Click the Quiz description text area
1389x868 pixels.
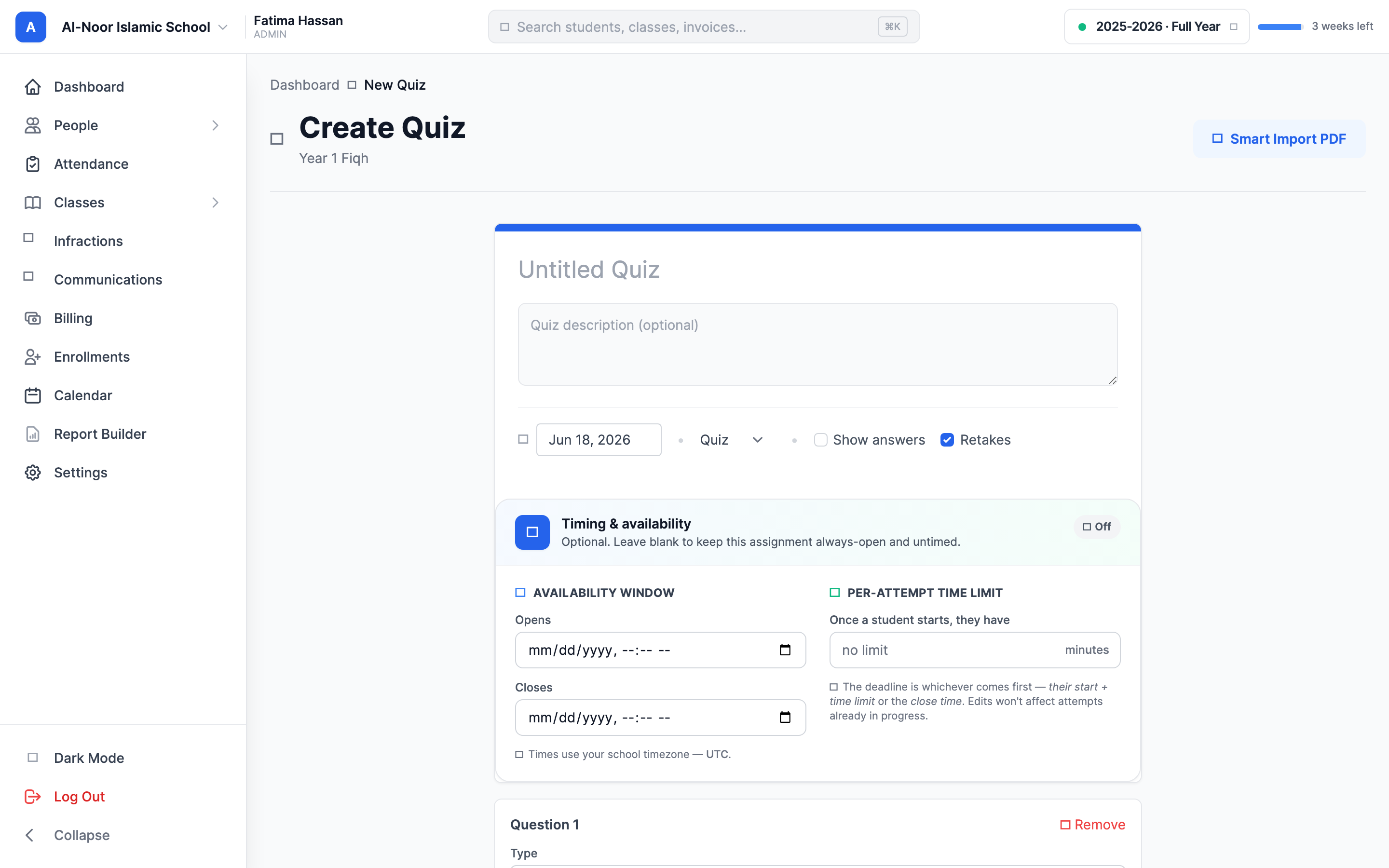pos(817,344)
